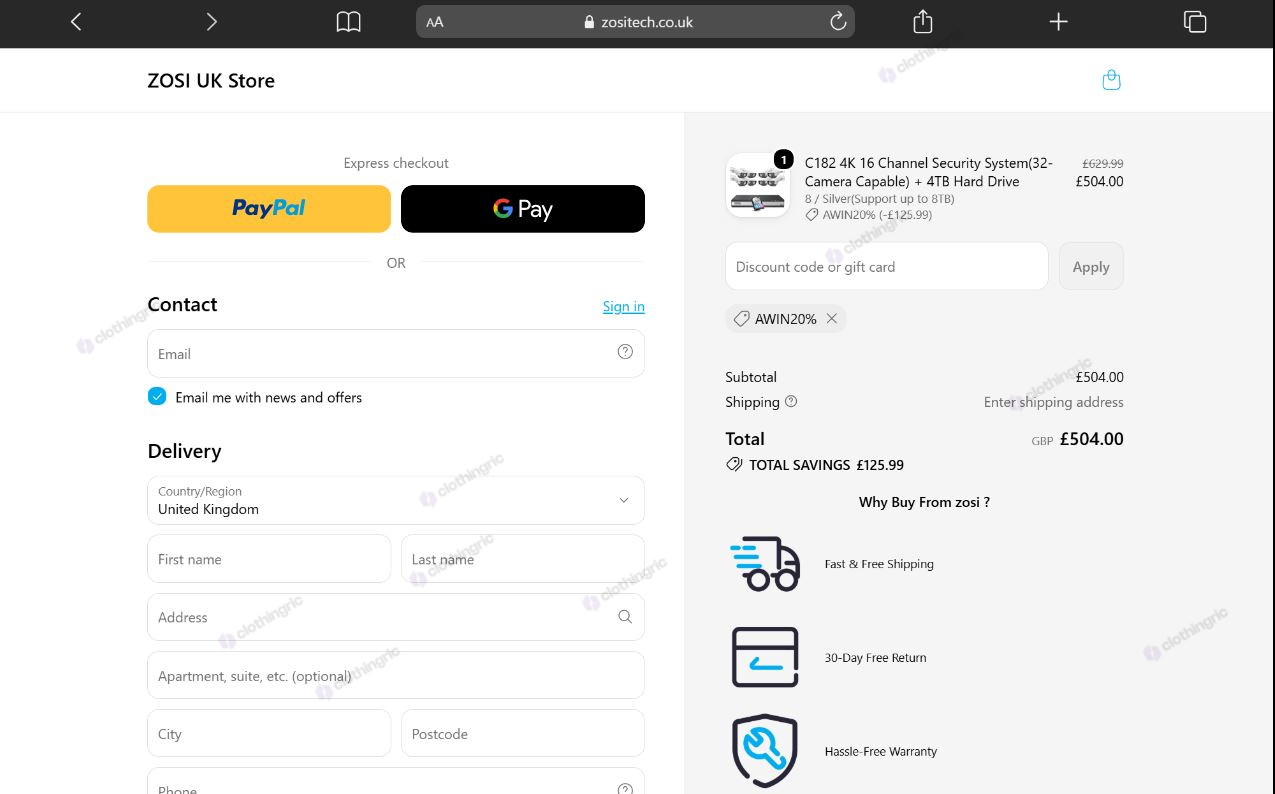Screen dimensions: 1275x794
Task: Click the Why Buy From zosi ? heading
Action: (x=924, y=502)
